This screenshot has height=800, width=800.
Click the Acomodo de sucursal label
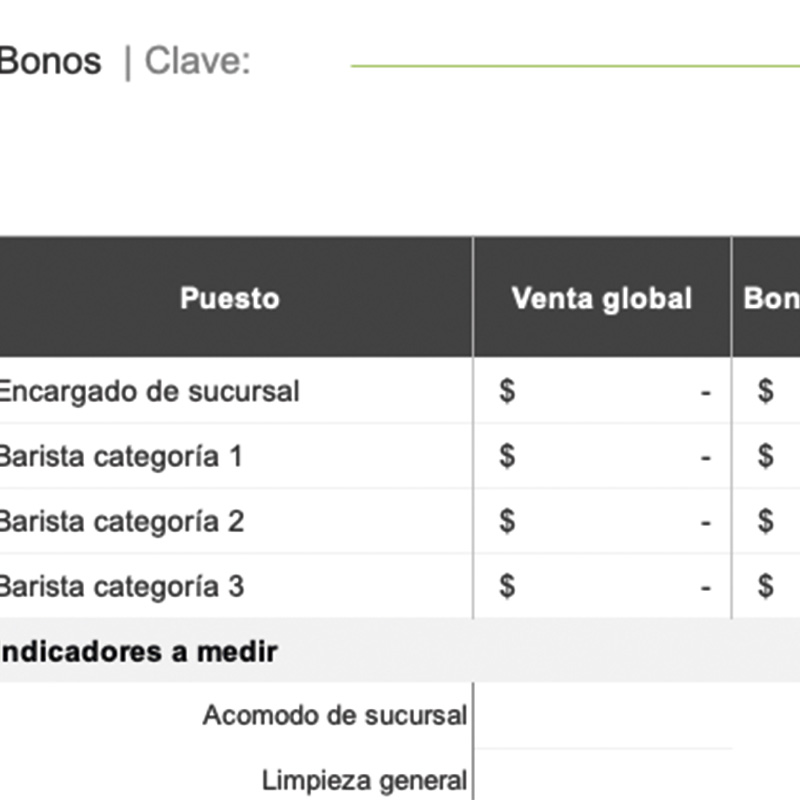coord(334,716)
